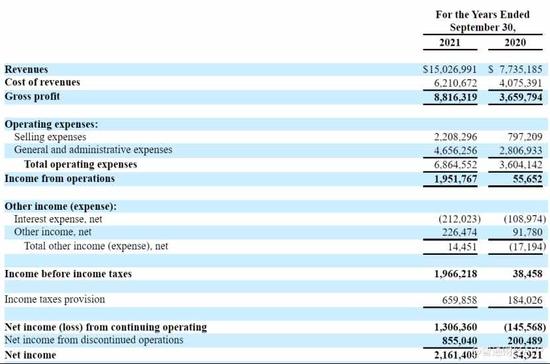Click income taxes provision value 659,858
Viewport: 550px width, 364px height.
pos(459,301)
